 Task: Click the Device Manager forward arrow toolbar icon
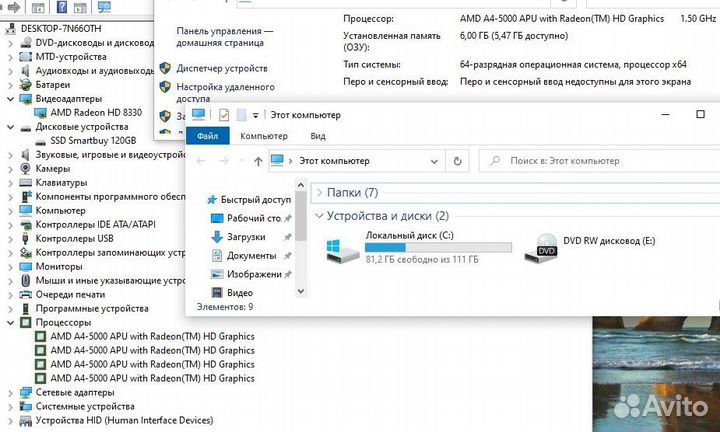14,7
